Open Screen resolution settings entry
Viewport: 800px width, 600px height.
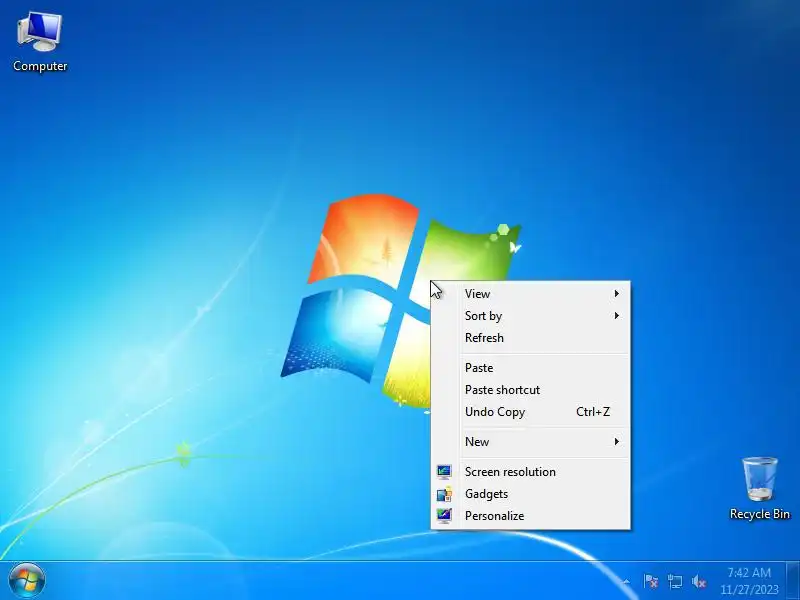click(531, 471)
